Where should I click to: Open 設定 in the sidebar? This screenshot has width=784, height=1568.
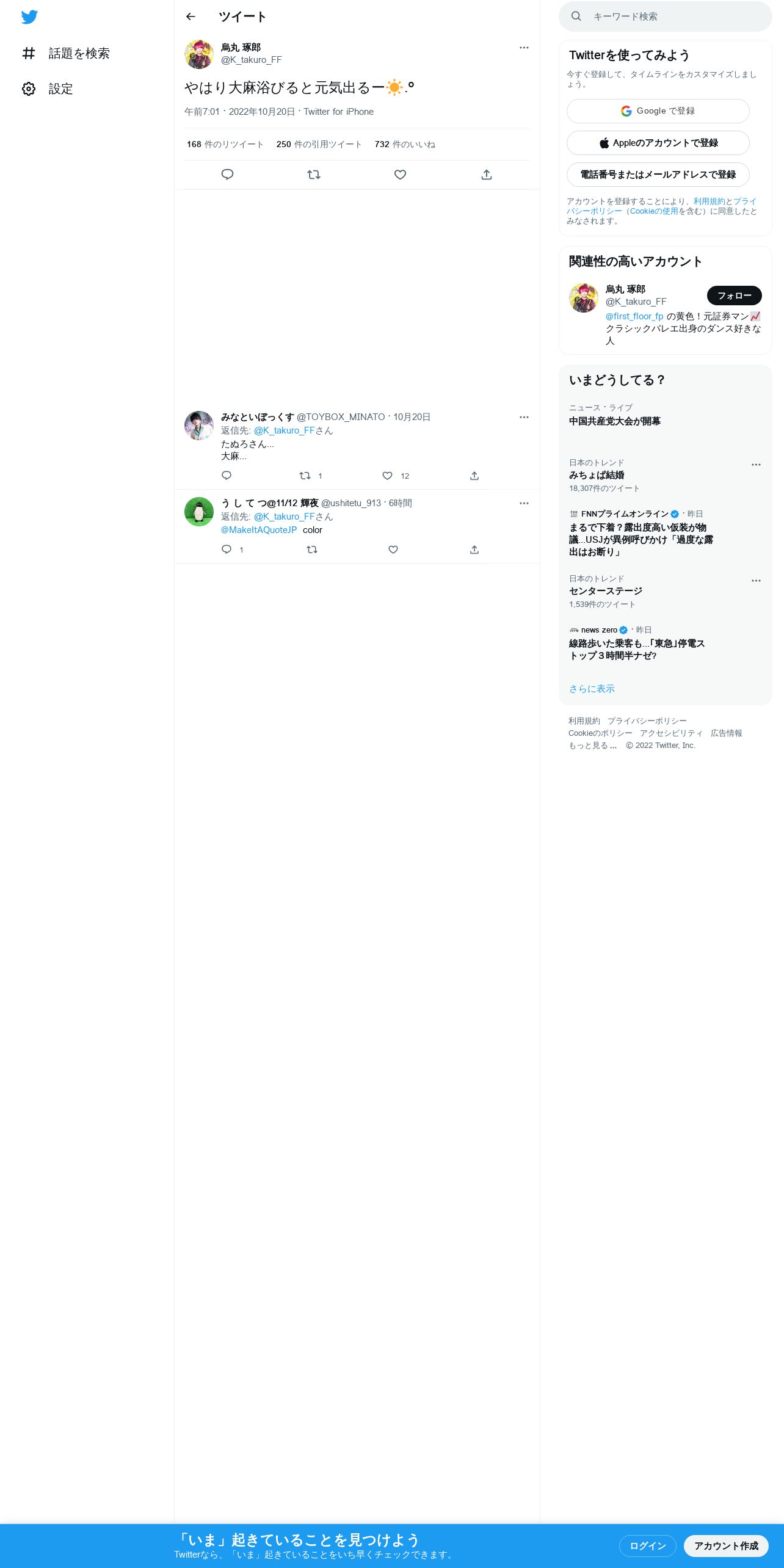pyautogui.click(x=48, y=89)
